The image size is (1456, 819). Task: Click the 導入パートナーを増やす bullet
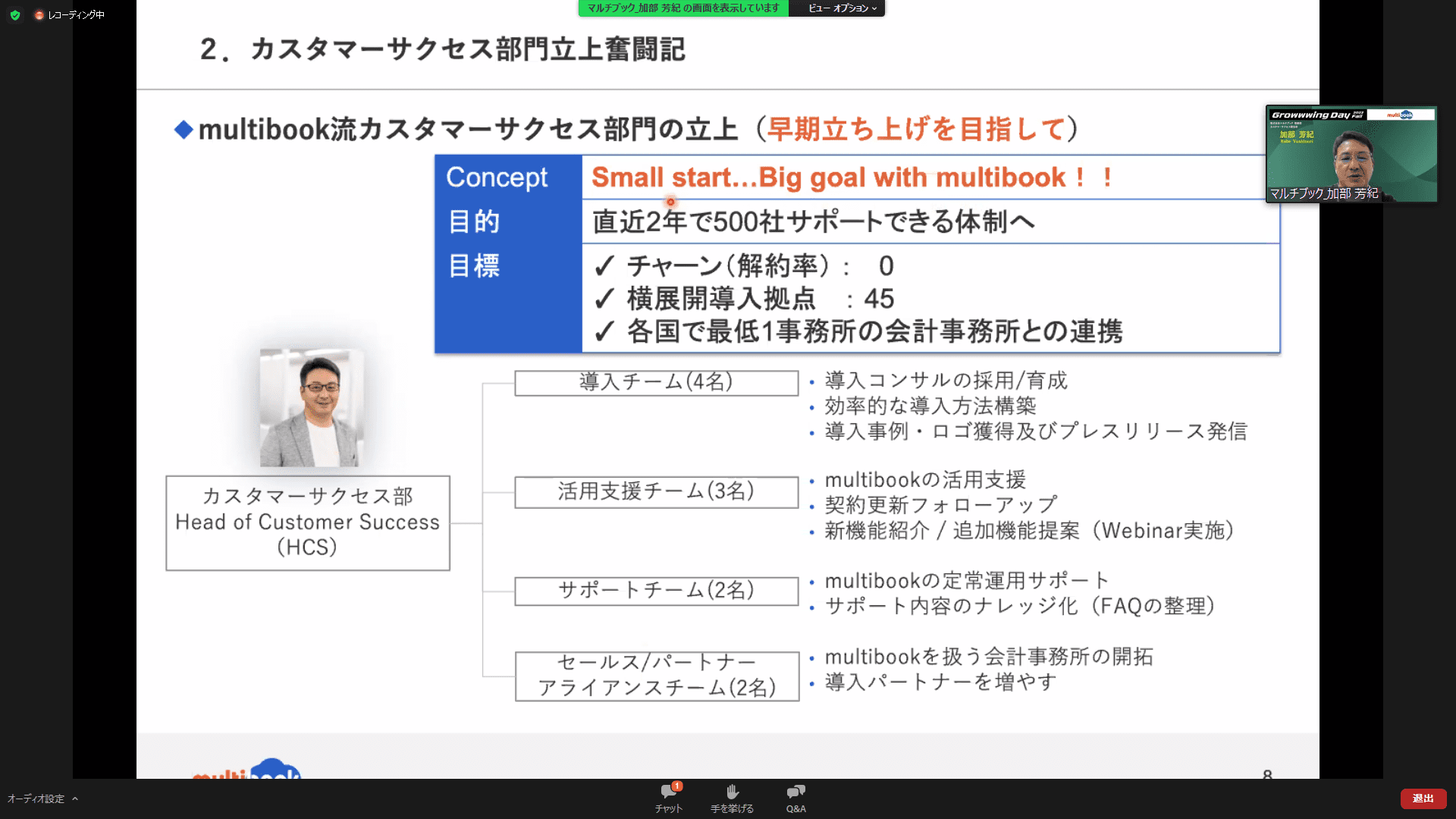[x=940, y=682]
